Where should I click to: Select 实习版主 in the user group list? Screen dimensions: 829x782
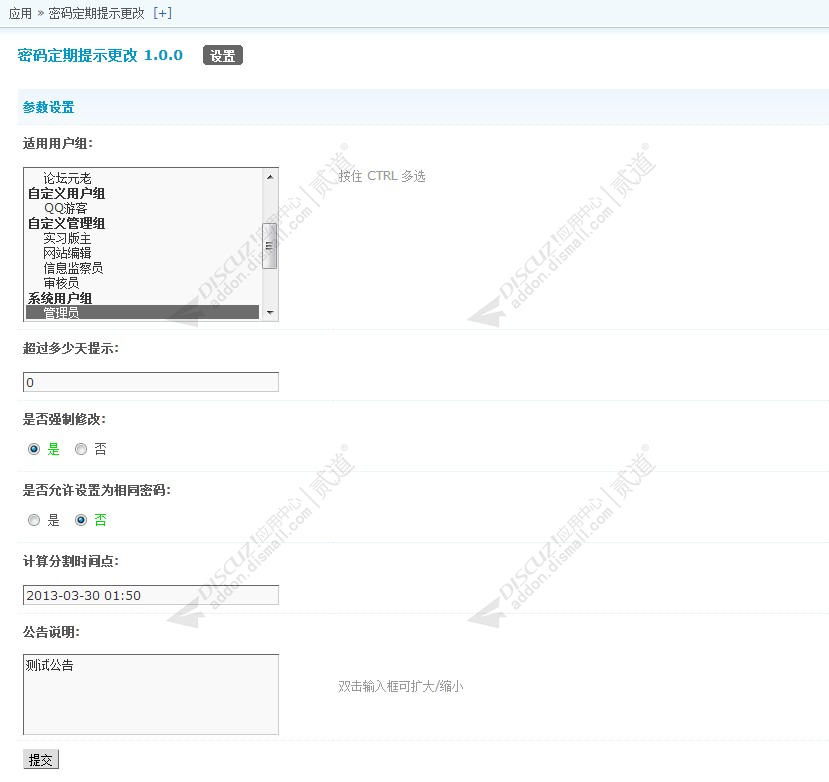point(67,238)
